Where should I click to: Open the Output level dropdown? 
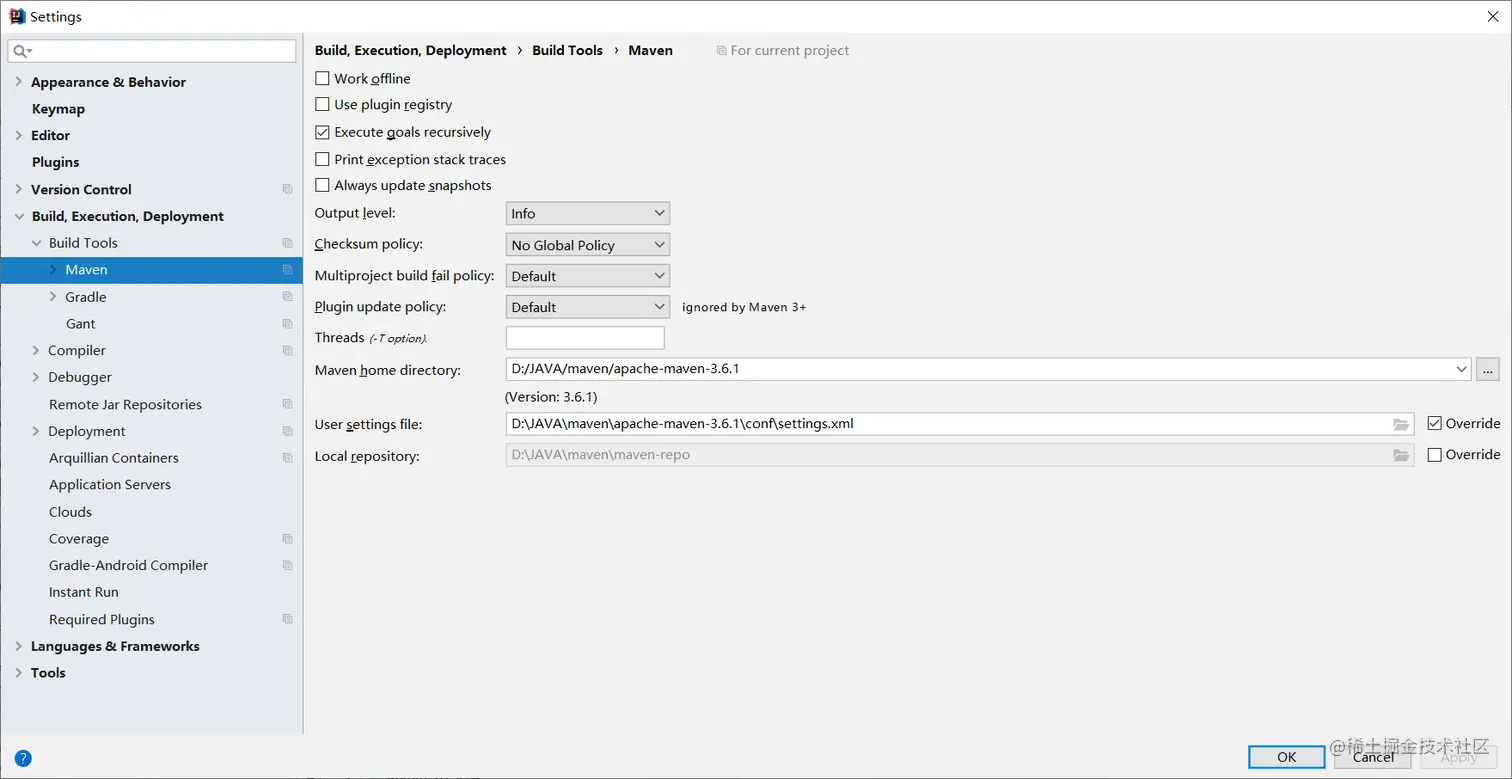tap(588, 213)
